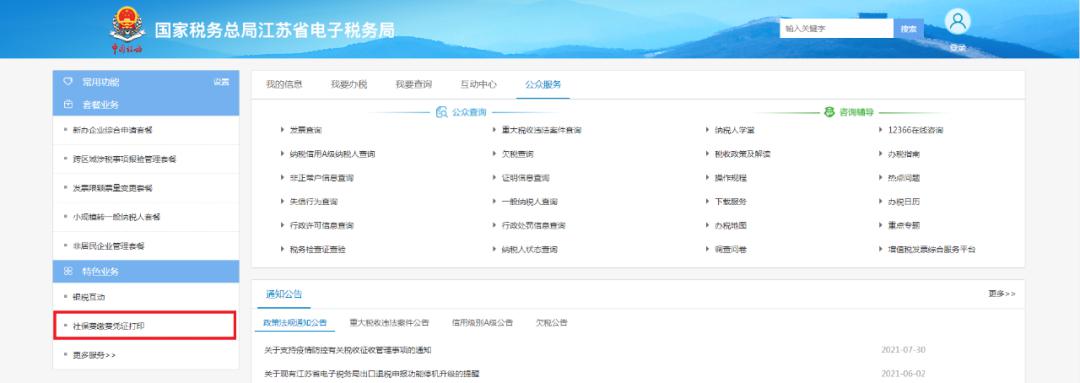Select the 公众服务 tab
This screenshot has height=383, width=1080.
click(x=543, y=85)
